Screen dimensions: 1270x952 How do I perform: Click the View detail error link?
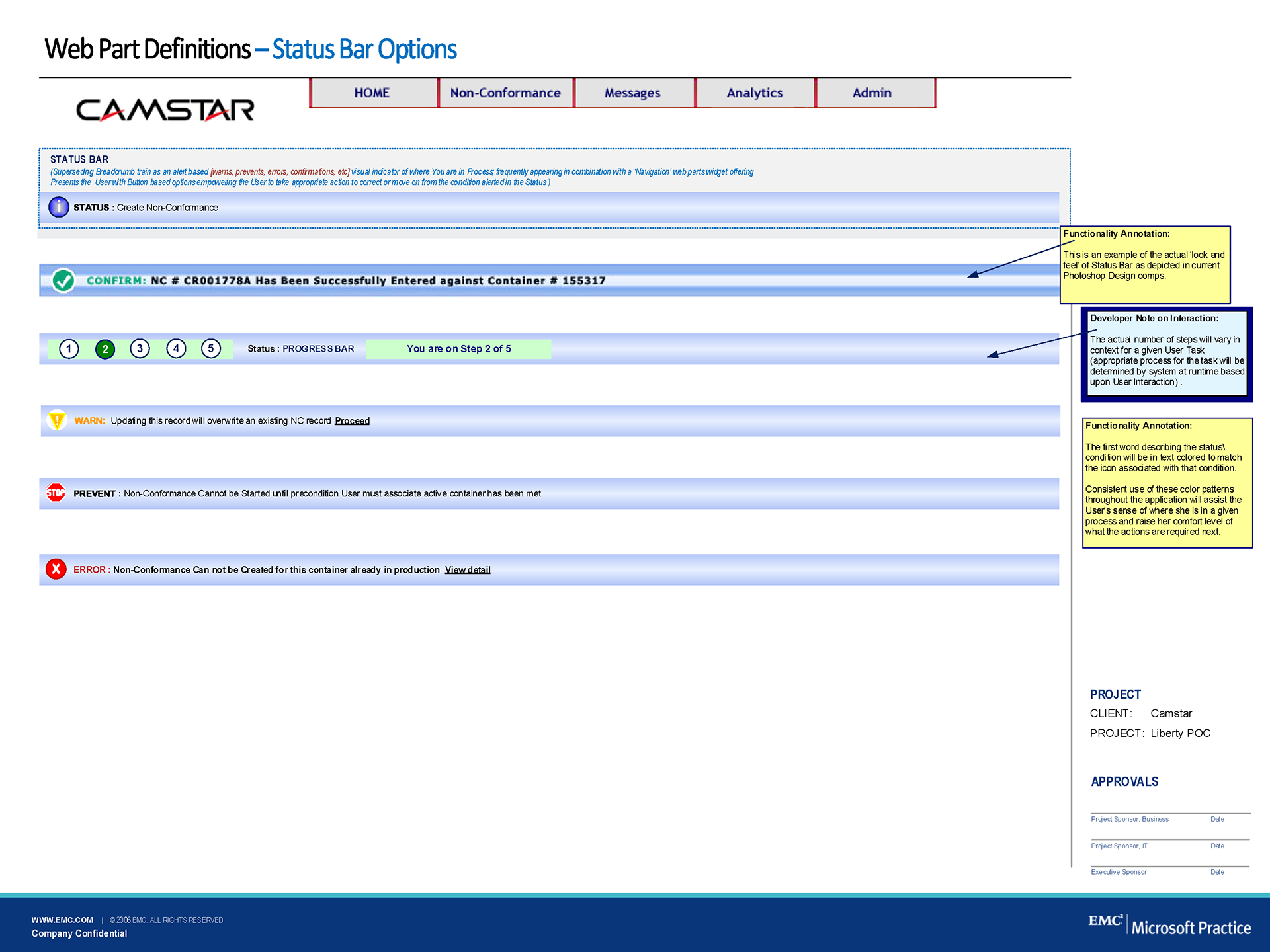[x=468, y=570]
